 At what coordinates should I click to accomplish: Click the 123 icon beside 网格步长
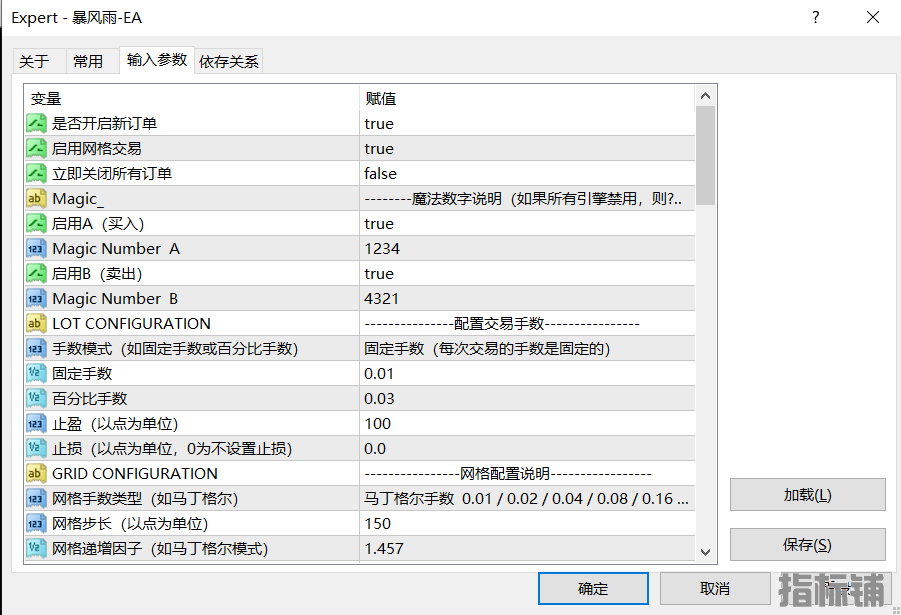tap(36, 524)
